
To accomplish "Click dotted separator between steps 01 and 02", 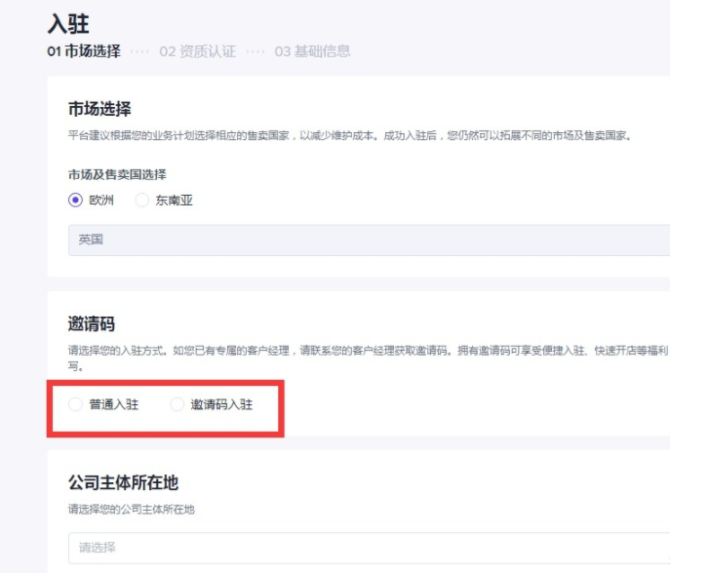I will [x=139, y=51].
